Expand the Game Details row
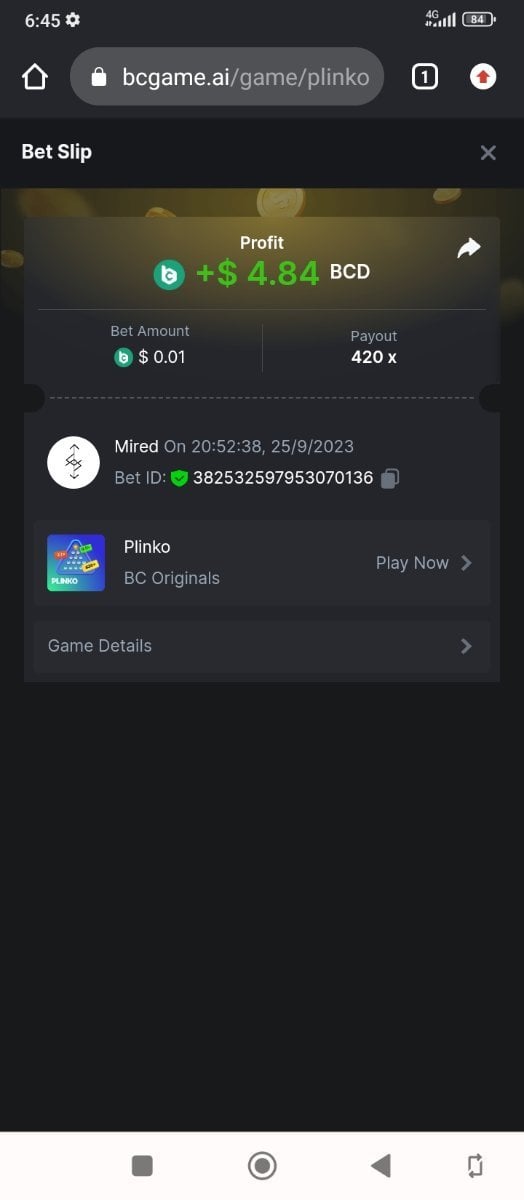 point(262,646)
